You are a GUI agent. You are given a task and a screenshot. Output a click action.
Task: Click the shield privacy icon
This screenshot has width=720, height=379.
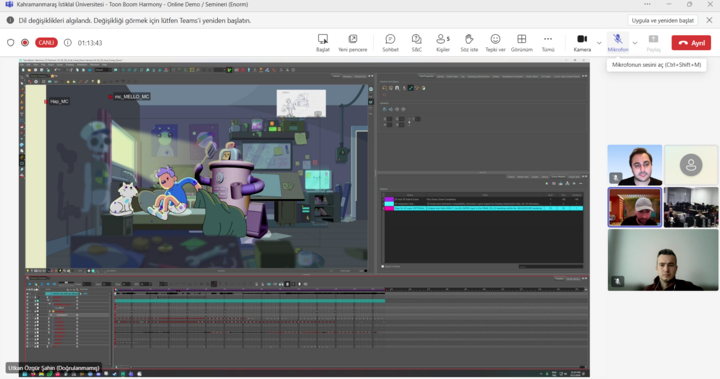coord(11,43)
